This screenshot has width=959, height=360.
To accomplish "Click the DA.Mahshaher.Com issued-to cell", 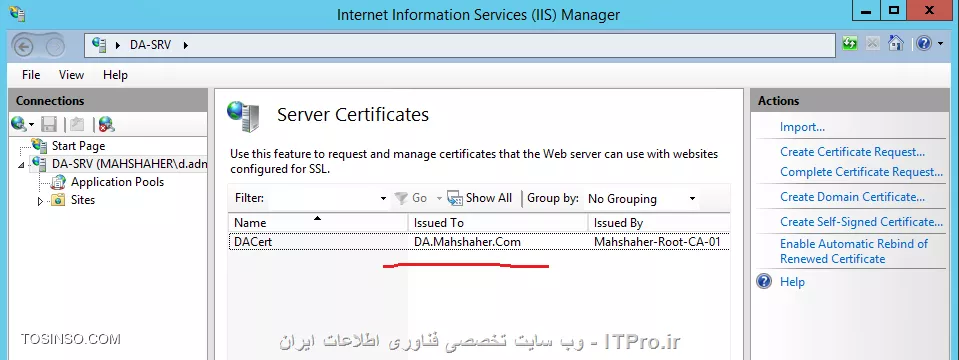I will pos(467,241).
